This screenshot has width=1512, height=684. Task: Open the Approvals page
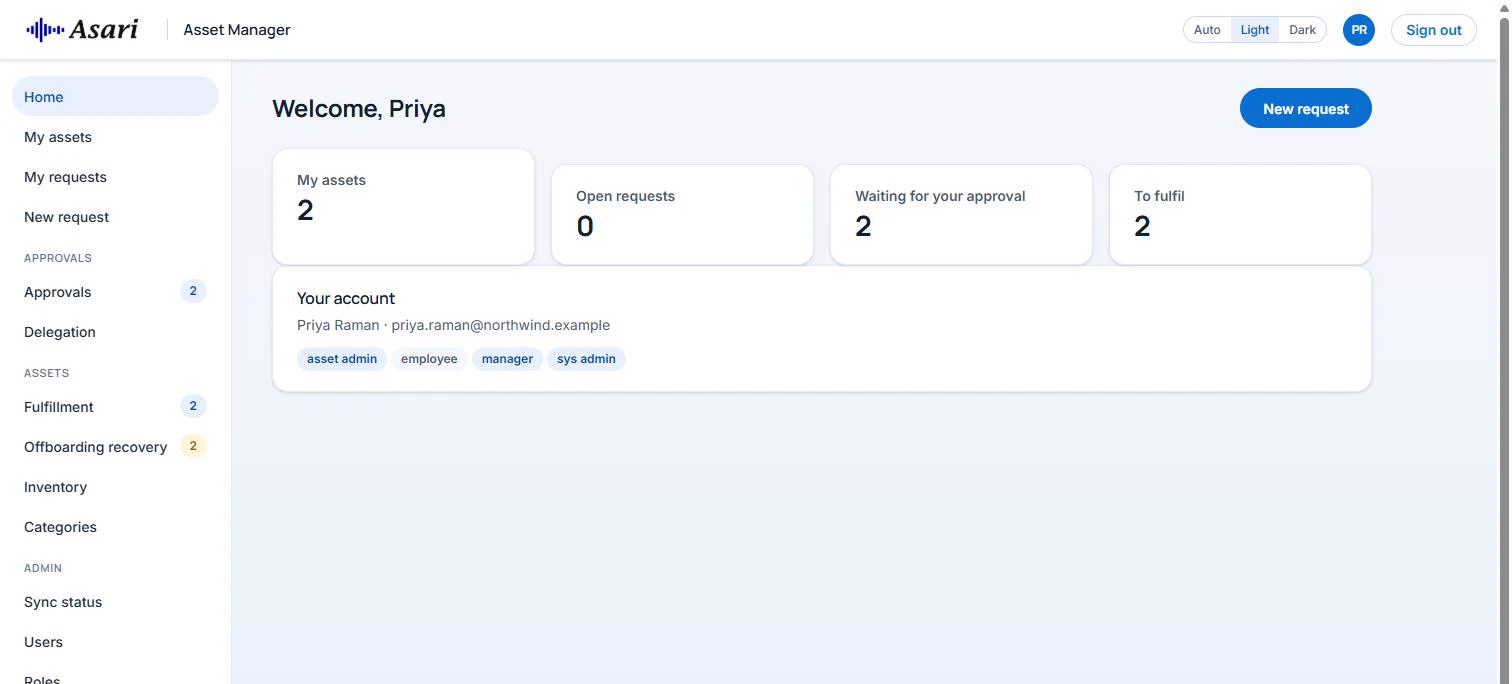pyautogui.click(x=115, y=292)
